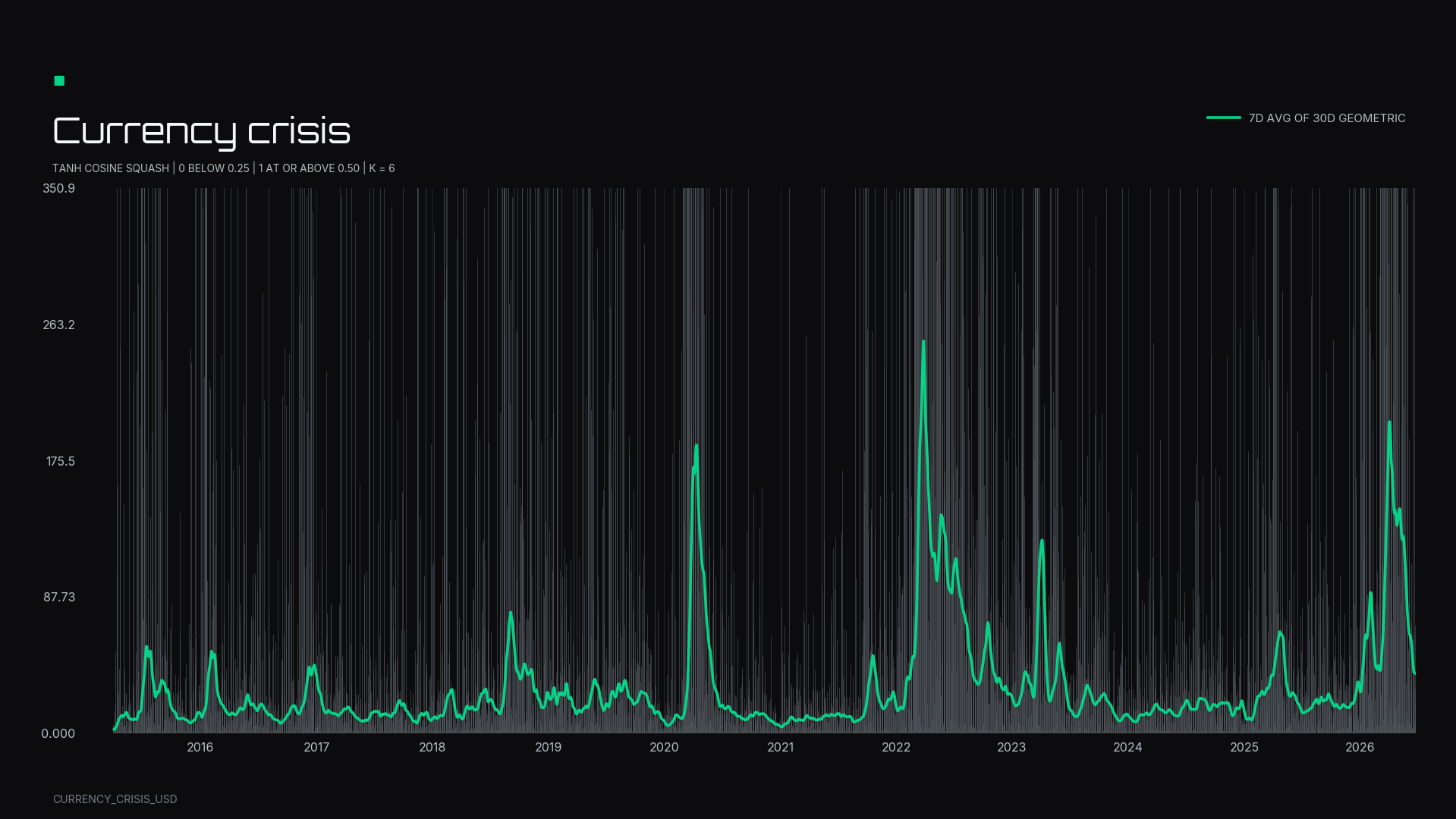Click the 2019 x-axis label
This screenshot has height=819, width=1456.
coord(549,747)
